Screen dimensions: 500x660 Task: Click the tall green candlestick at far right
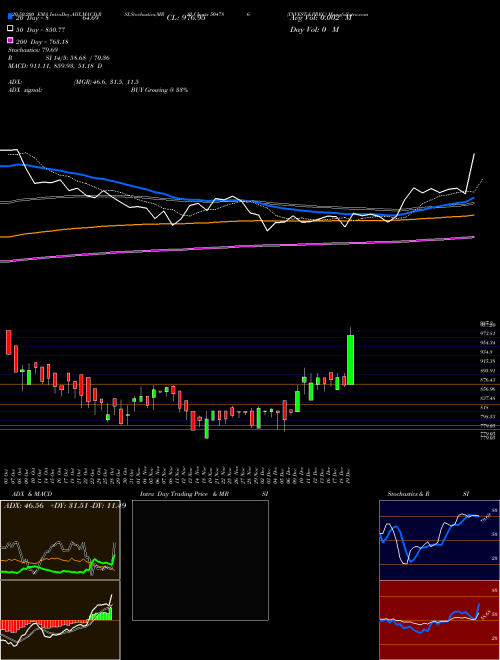pyautogui.click(x=350, y=360)
